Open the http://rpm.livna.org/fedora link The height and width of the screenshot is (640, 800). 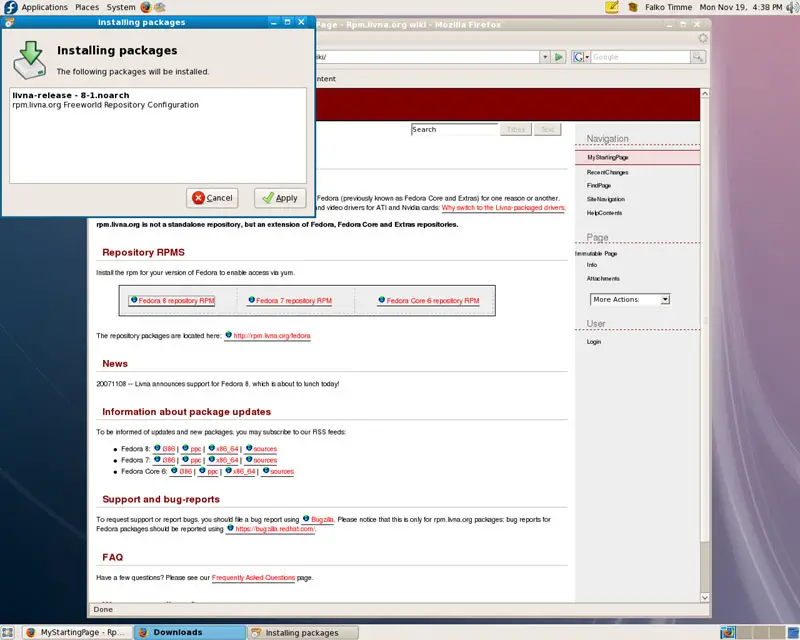click(272, 336)
